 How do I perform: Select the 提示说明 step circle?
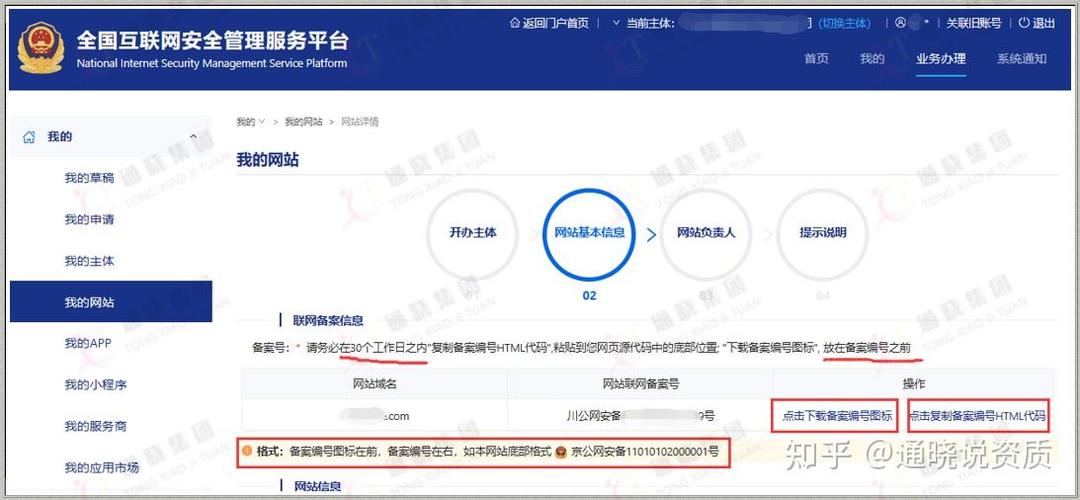click(x=822, y=234)
